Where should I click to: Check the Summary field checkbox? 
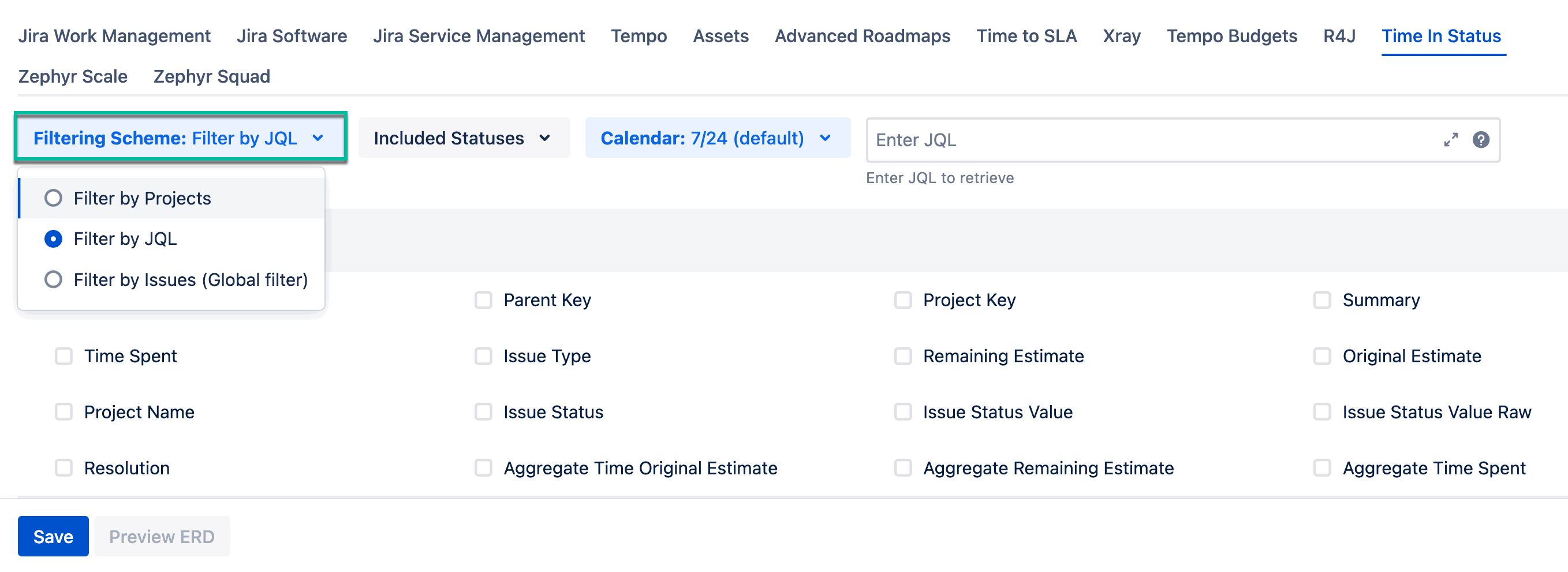point(1322,300)
